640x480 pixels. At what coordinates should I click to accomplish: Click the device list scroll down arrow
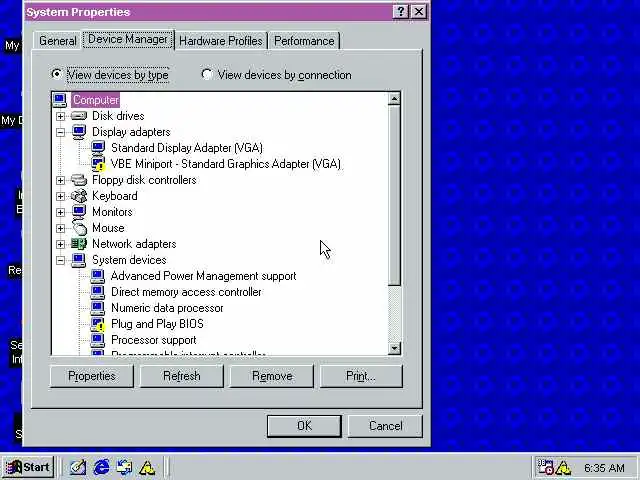click(394, 348)
